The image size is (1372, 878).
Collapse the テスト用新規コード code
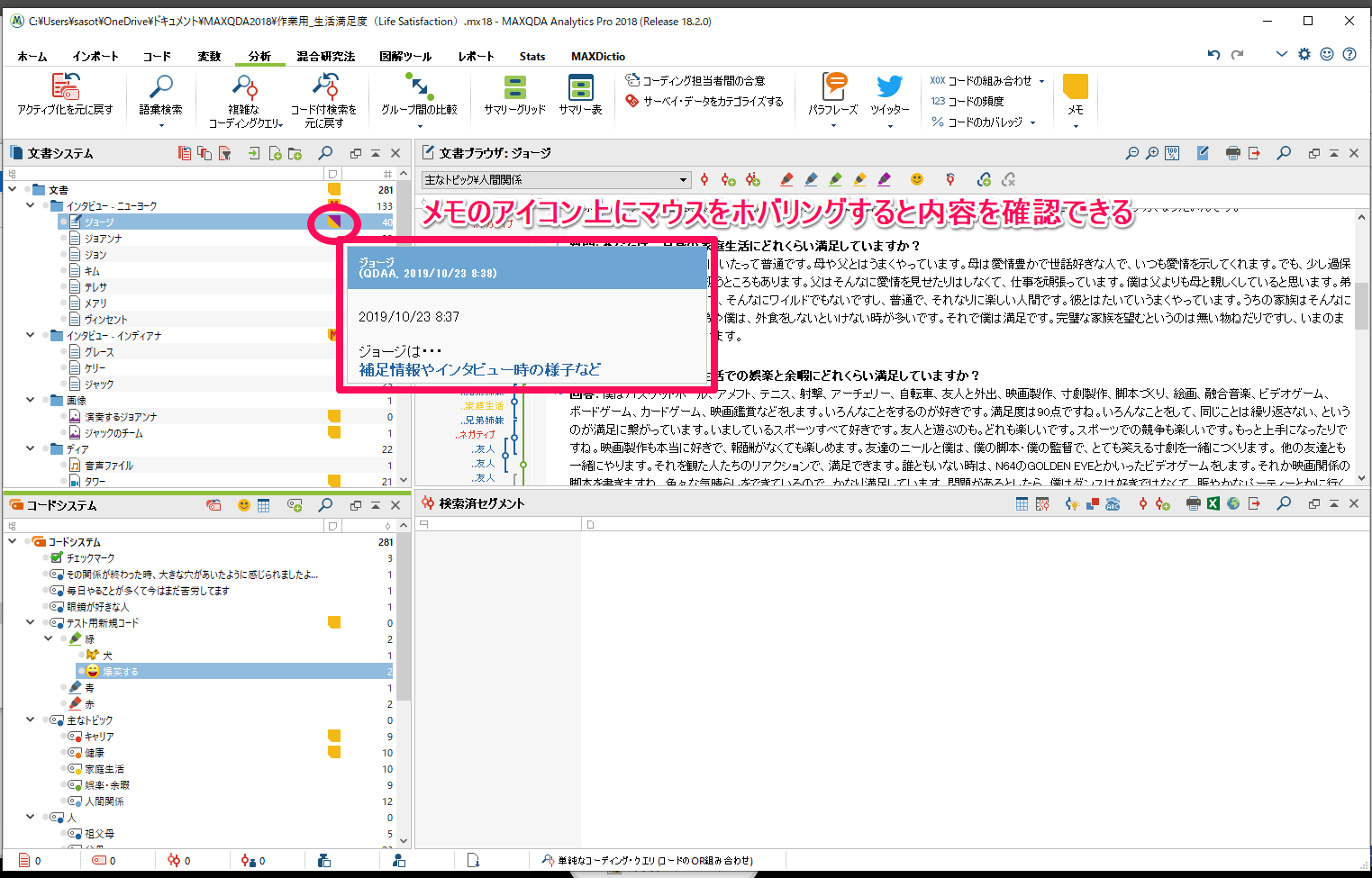pos(31,623)
